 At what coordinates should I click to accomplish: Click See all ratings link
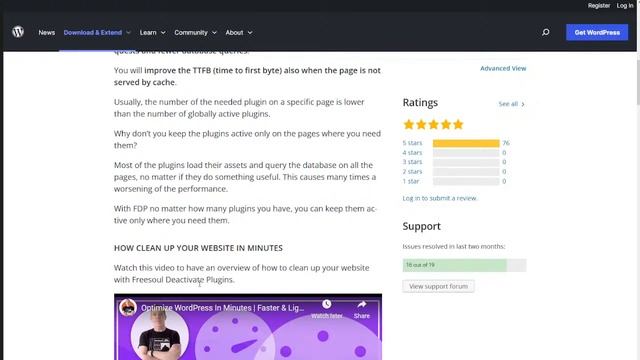point(508,104)
